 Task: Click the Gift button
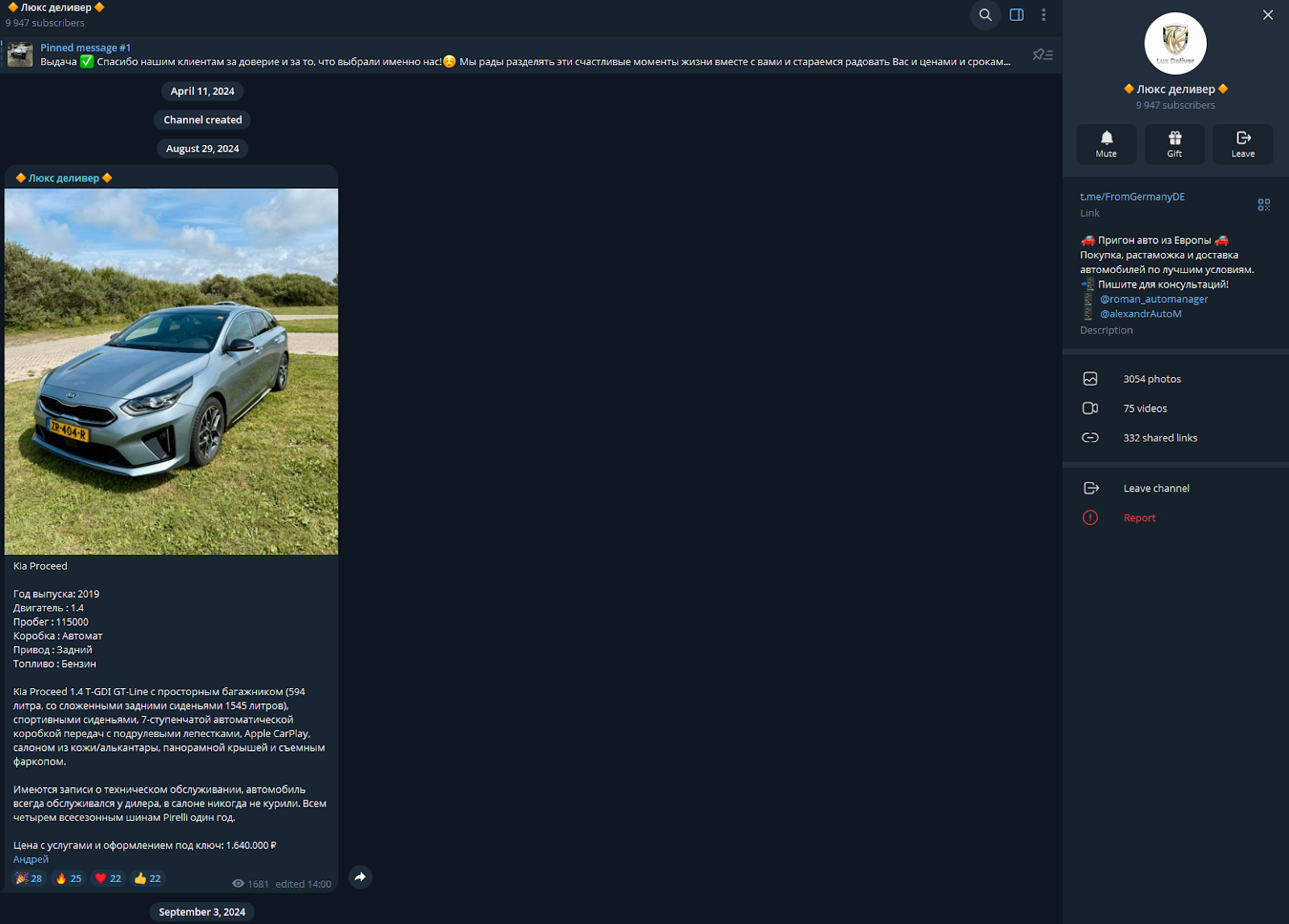1175,144
